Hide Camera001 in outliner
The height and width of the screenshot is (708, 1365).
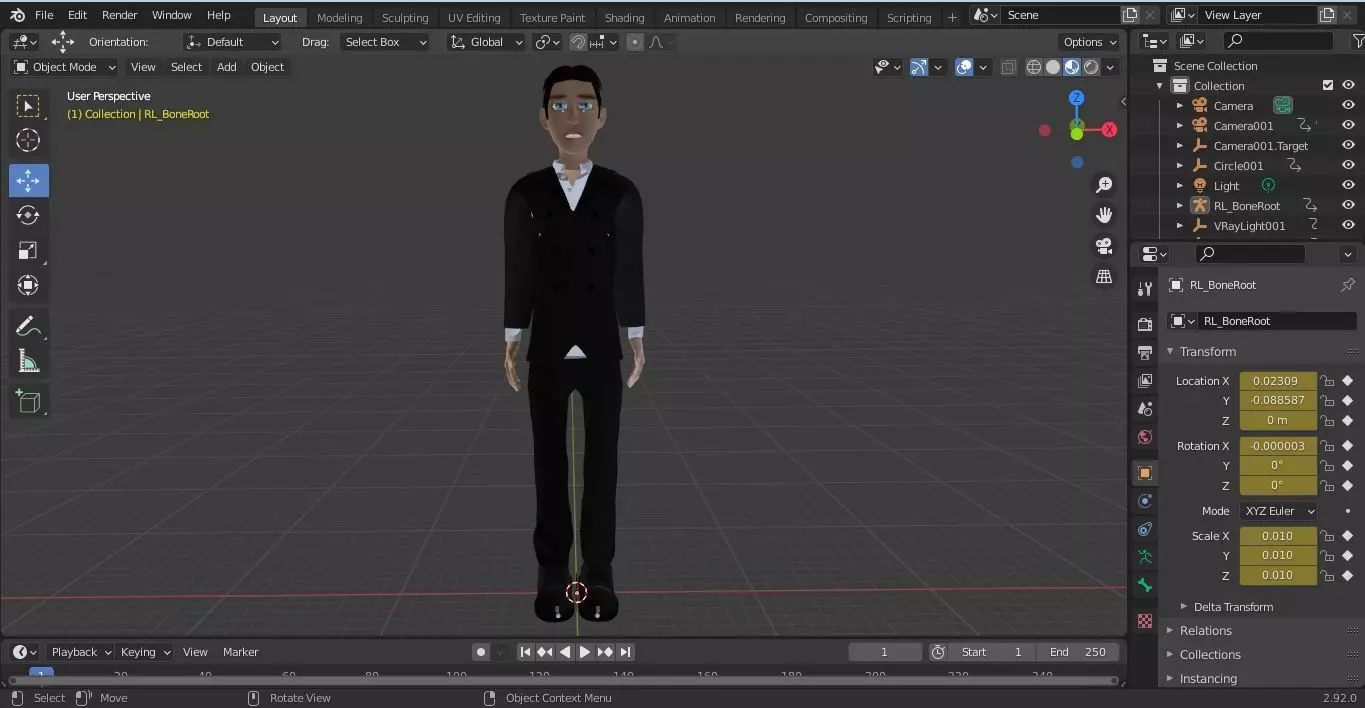point(1348,125)
